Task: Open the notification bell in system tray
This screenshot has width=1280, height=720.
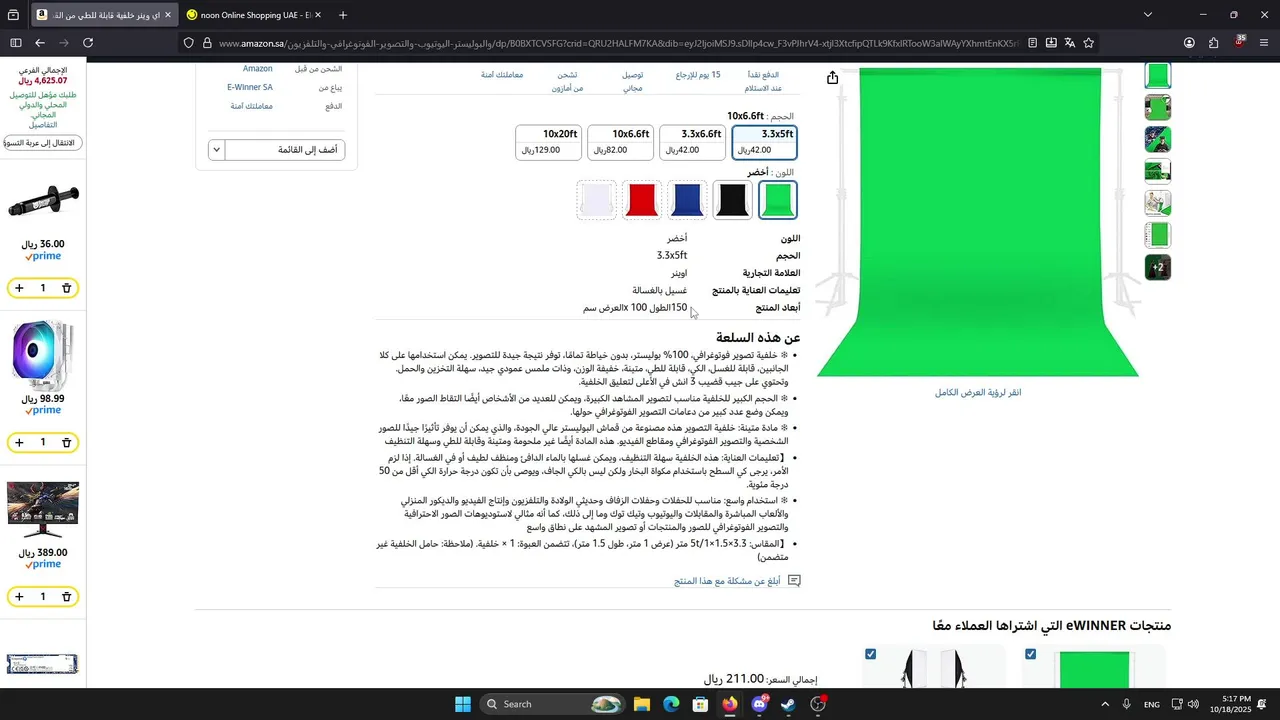Action: [1262, 704]
